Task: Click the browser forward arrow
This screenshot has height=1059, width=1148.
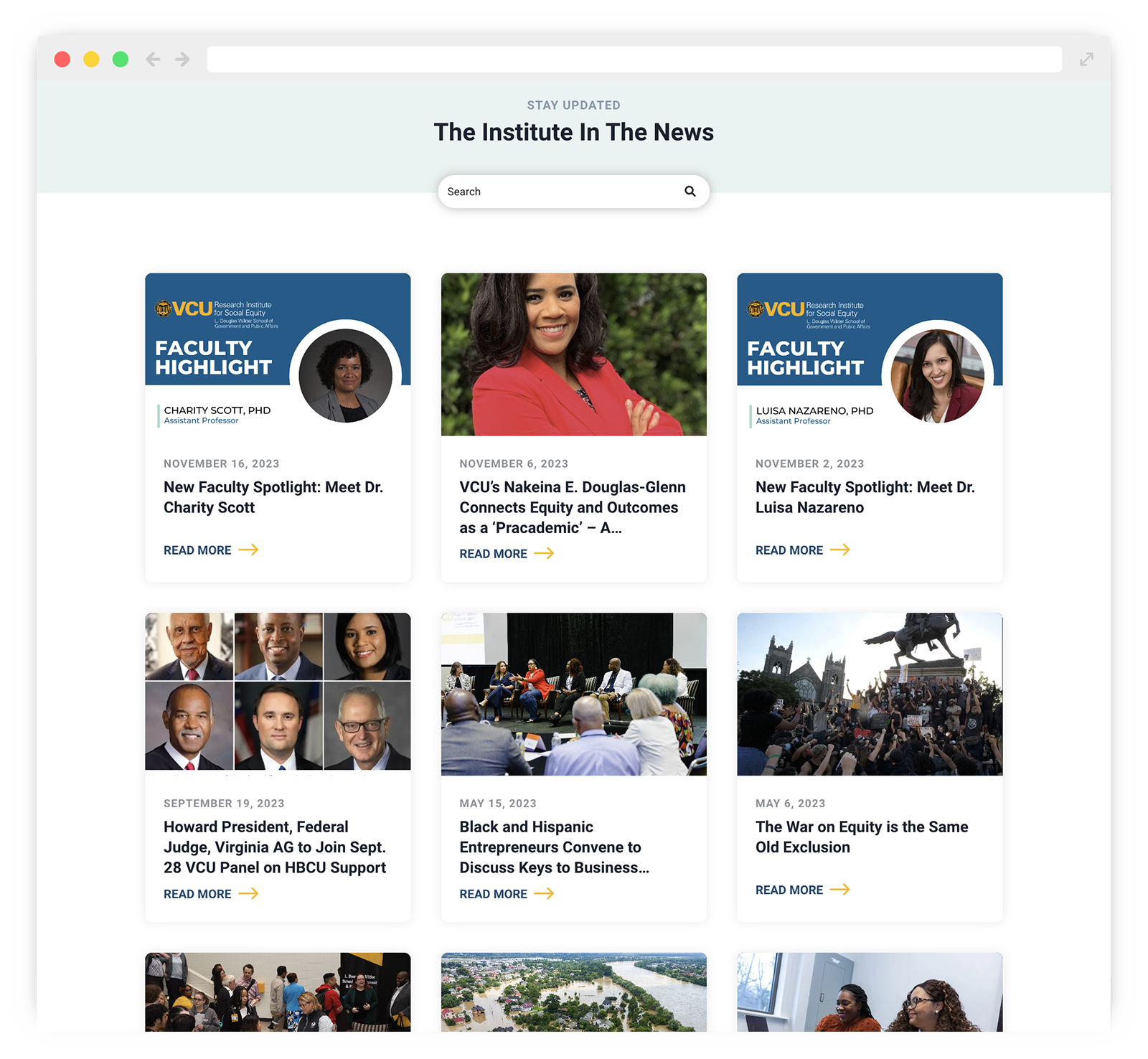Action: click(183, 59)
